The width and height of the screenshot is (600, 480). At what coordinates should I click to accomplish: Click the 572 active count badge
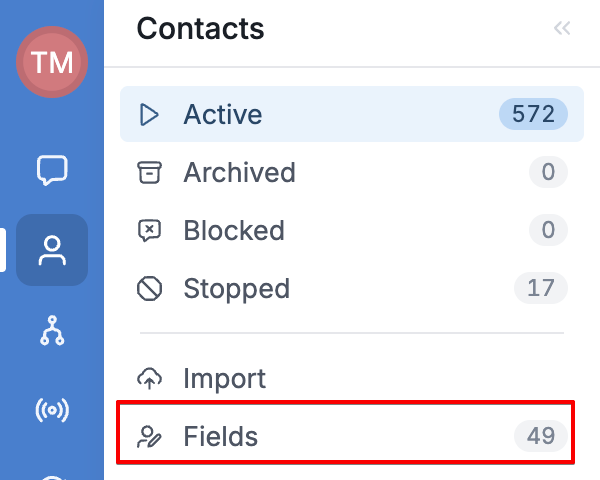click(533, 114)
